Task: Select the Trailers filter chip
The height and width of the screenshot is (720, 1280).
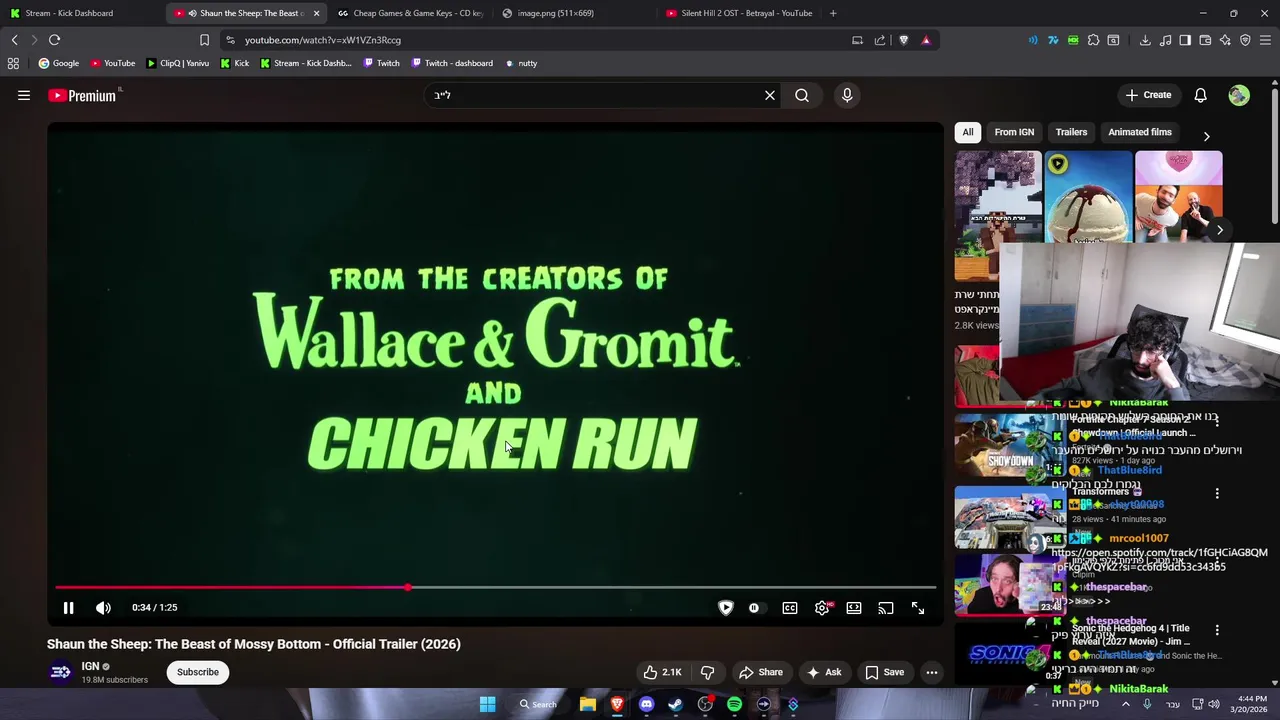Action: [1071, 132]
